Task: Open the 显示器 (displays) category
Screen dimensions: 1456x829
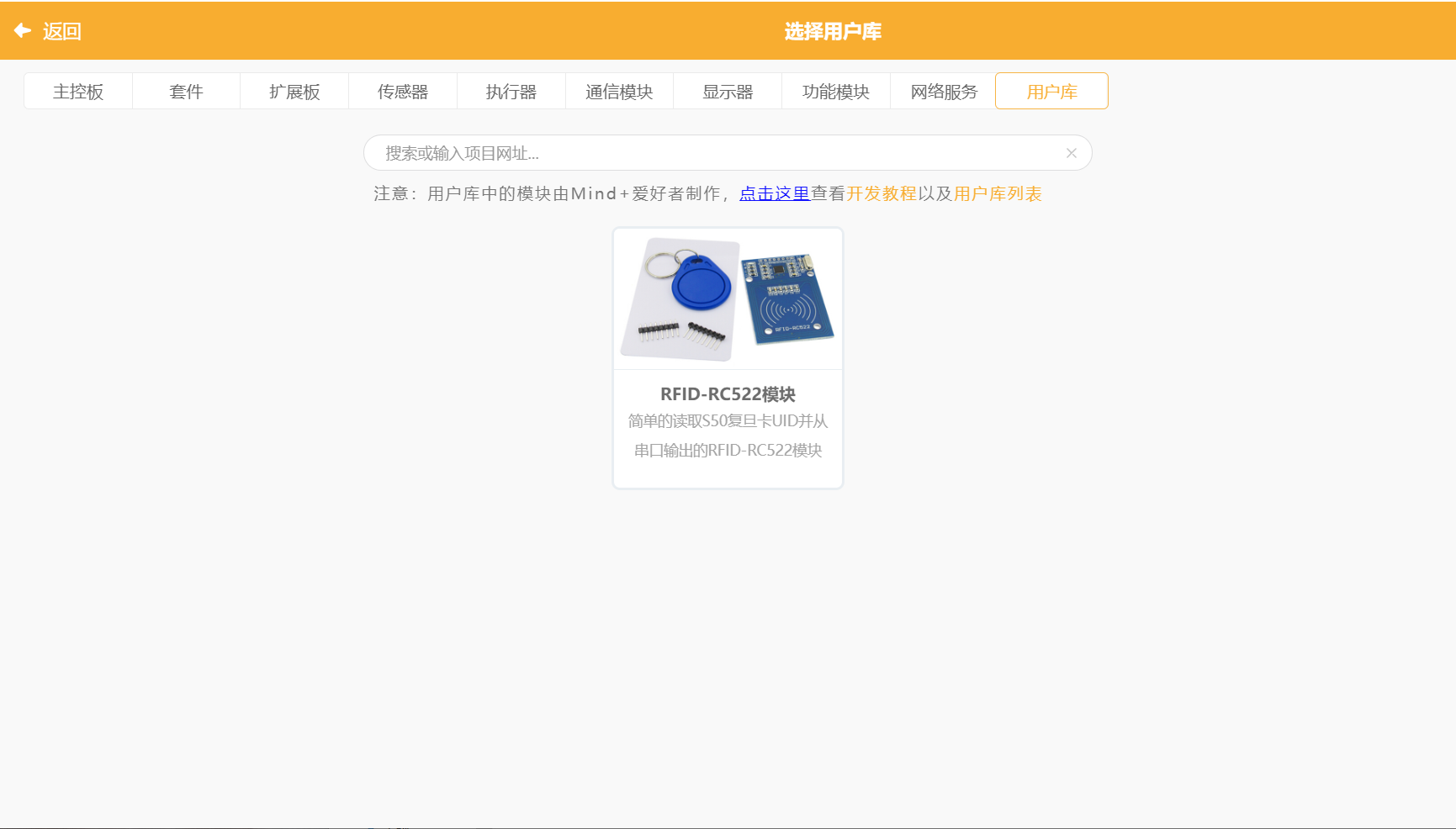Action: (727, 91)
